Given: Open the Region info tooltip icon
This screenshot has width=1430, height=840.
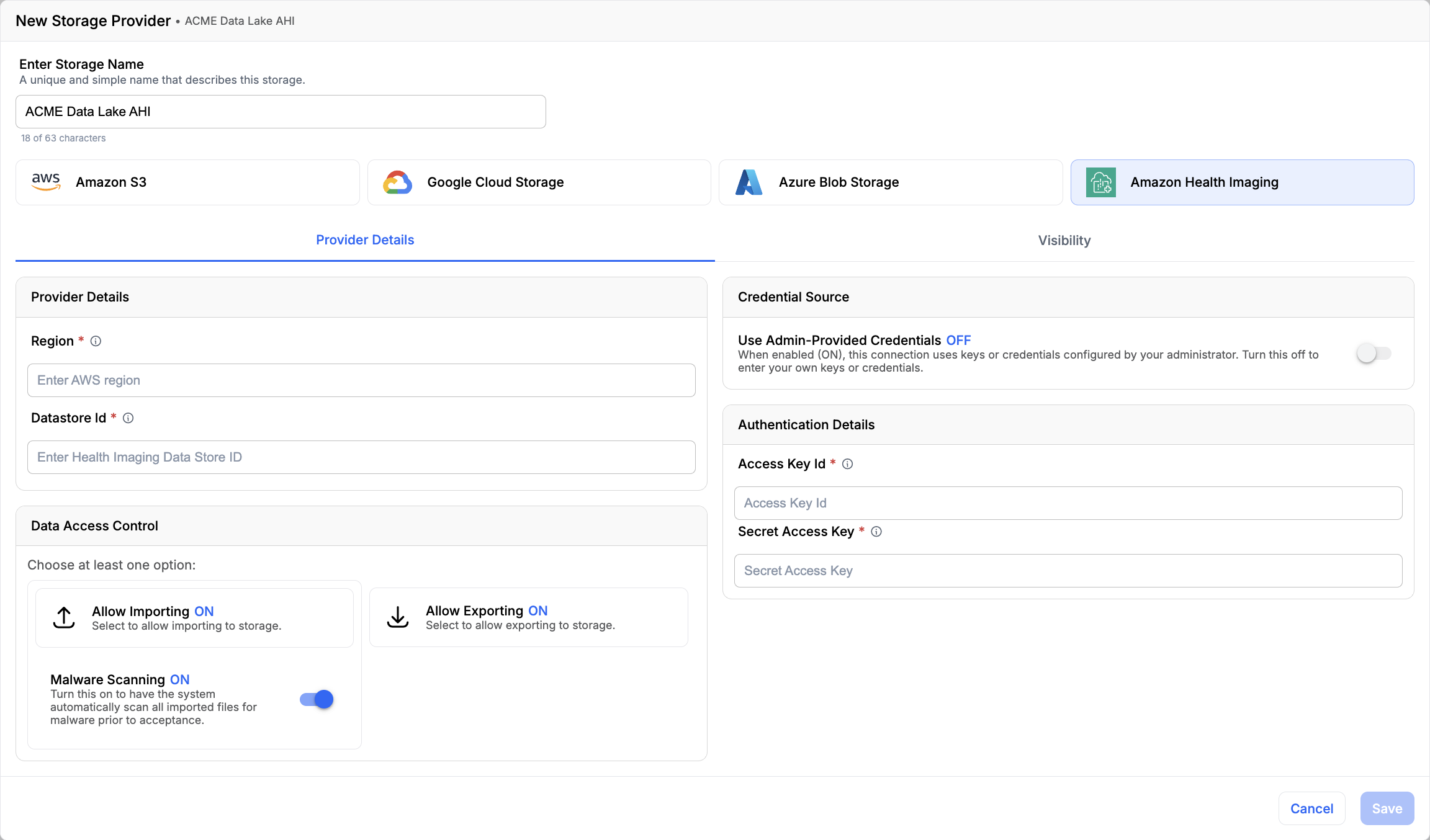Looking at the screenshot, I should coord(96,341).
